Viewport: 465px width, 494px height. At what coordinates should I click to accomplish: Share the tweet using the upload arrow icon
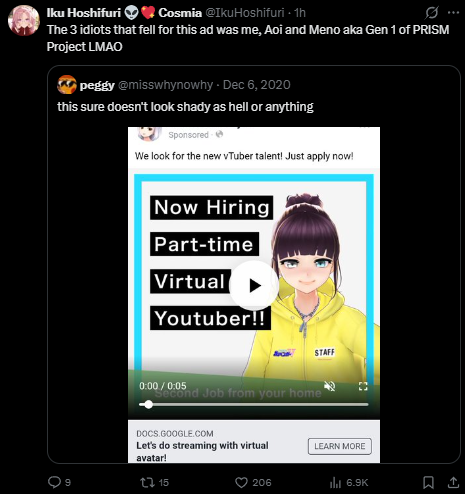point(453,482)
